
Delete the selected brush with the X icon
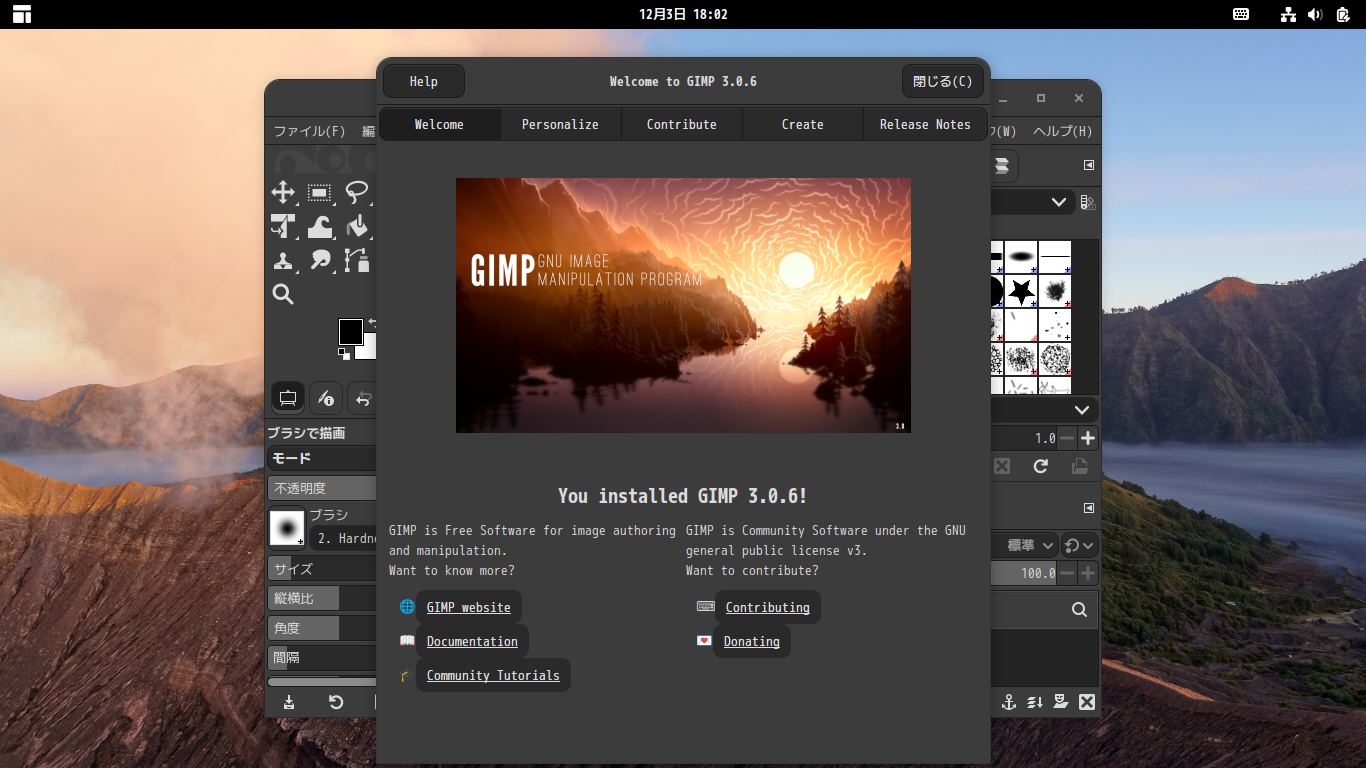1001,466
